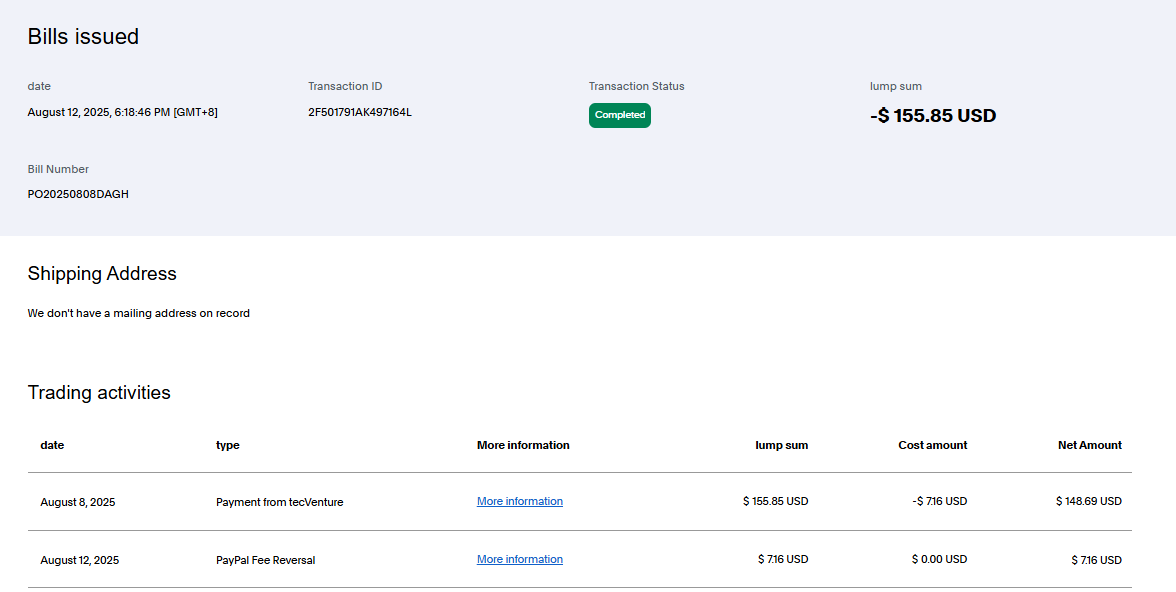Viewport: 1176px width, 592px height.
Task: Click the green Completed status badge
Action: pyautogui.click(x=619, y=115)
